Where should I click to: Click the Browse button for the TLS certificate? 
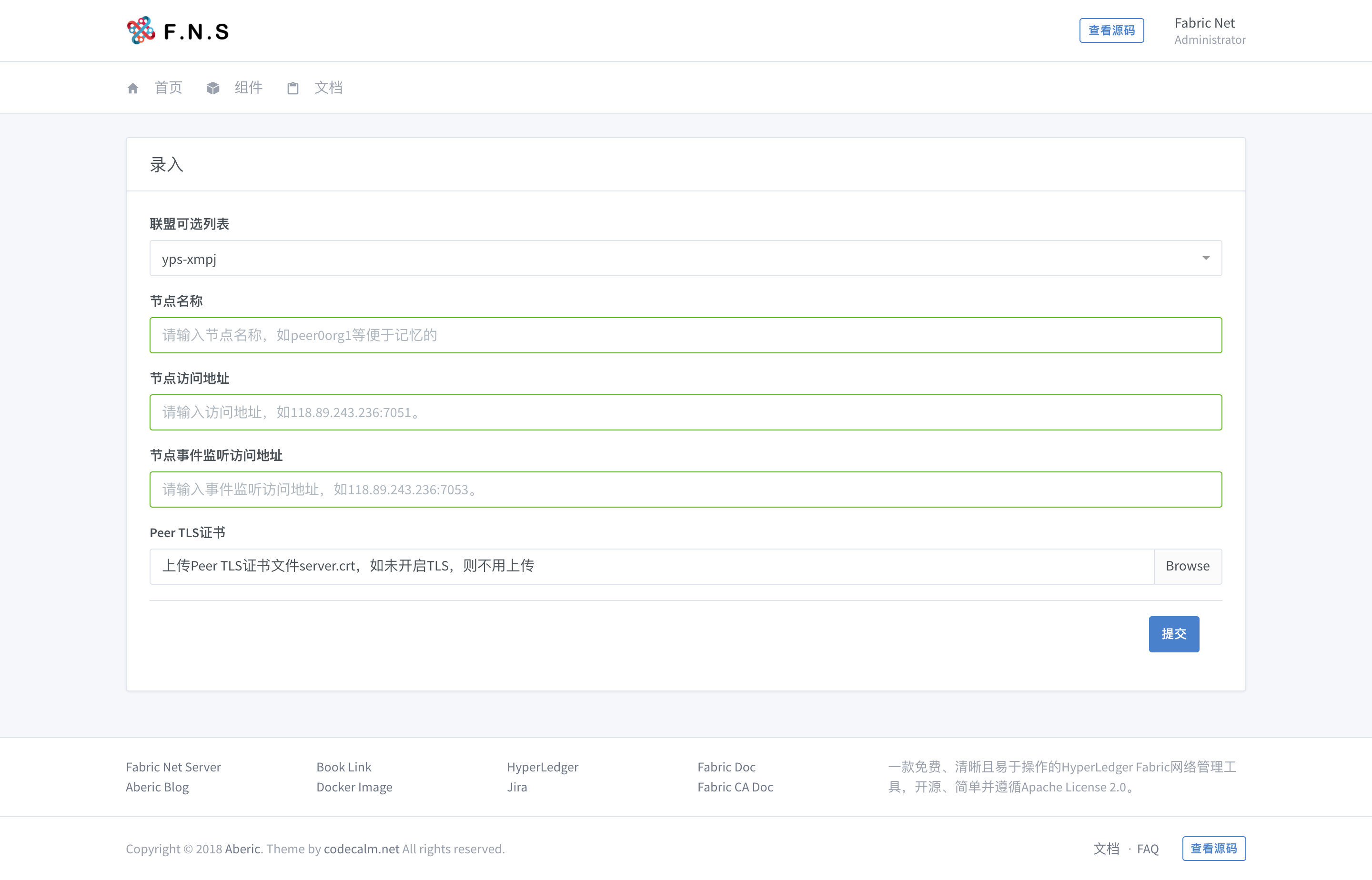pyautogui.click(x=1187, y=566)
